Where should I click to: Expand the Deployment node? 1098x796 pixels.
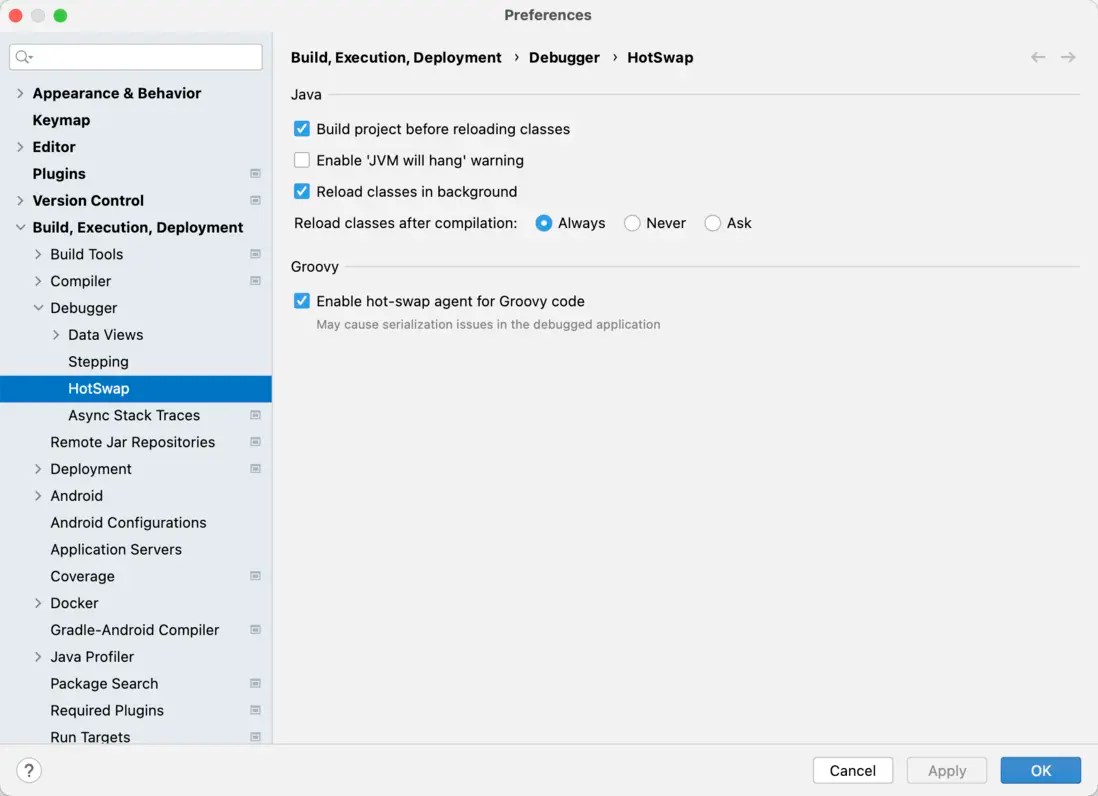[x=38, y=469]
